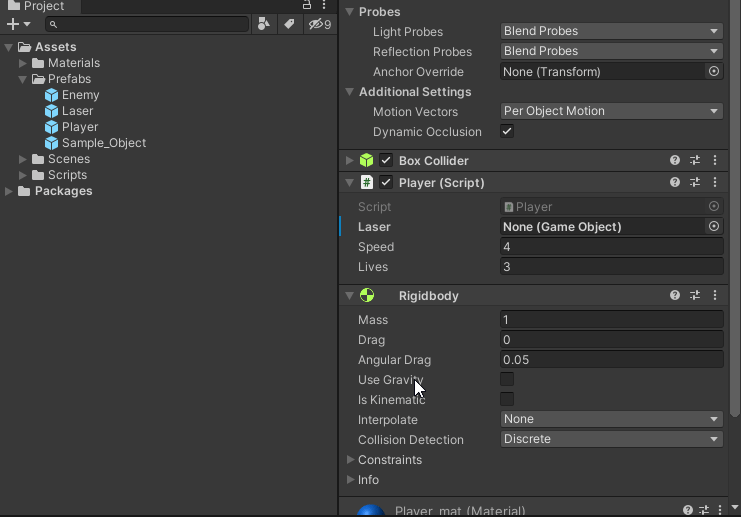Expand the Constraints foldout
This screenshot has height=517, width=741.
[350, 459]
